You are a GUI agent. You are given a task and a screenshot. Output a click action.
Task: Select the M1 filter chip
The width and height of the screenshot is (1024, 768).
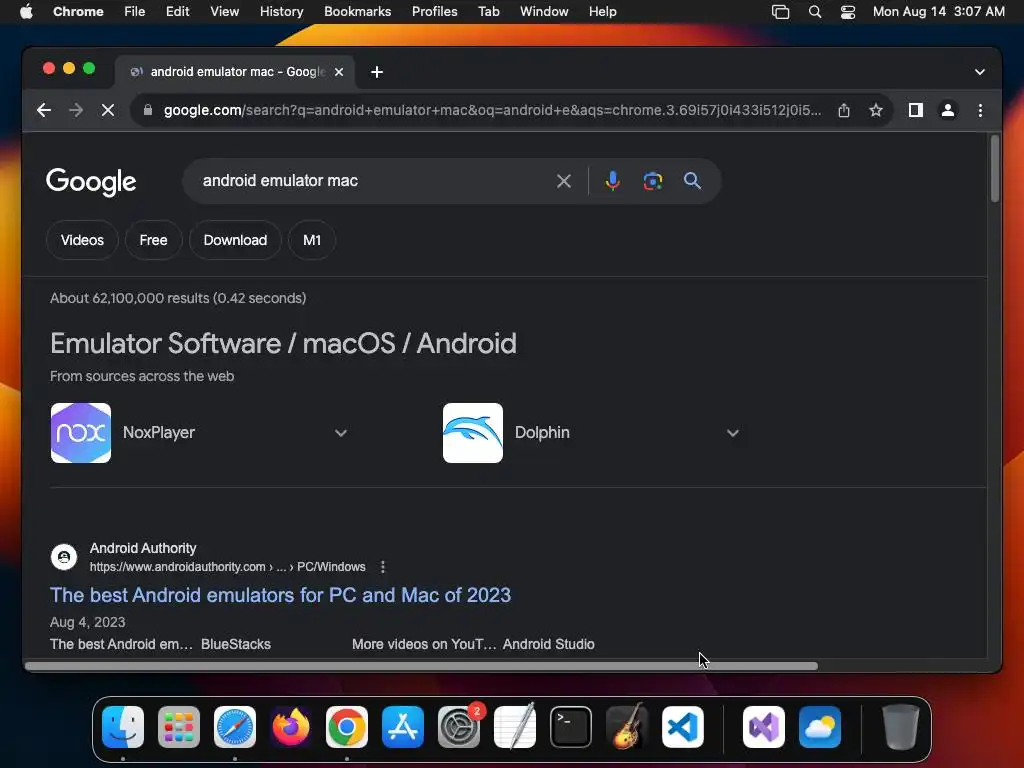[312, 240]
